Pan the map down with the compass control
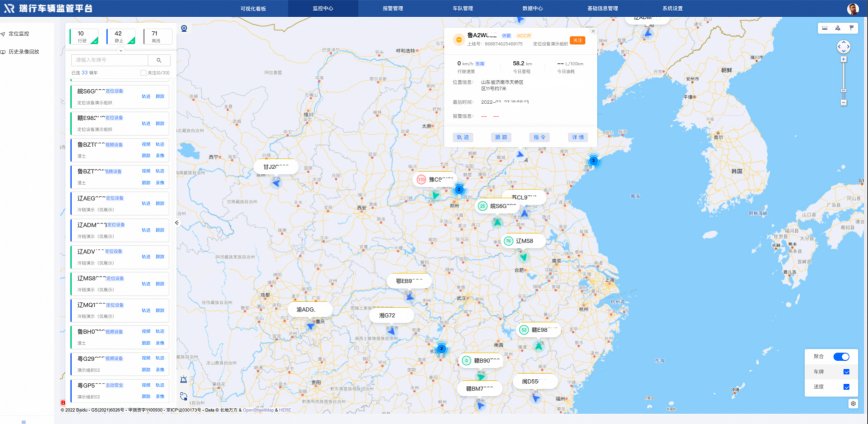This screenshot has width=868, height=424. 844,51
